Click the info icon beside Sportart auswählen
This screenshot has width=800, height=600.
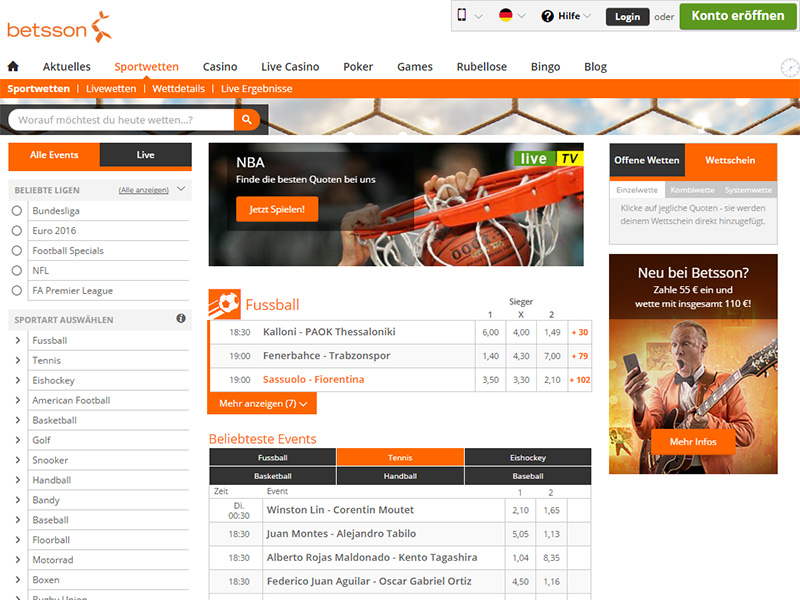[181, 318]
